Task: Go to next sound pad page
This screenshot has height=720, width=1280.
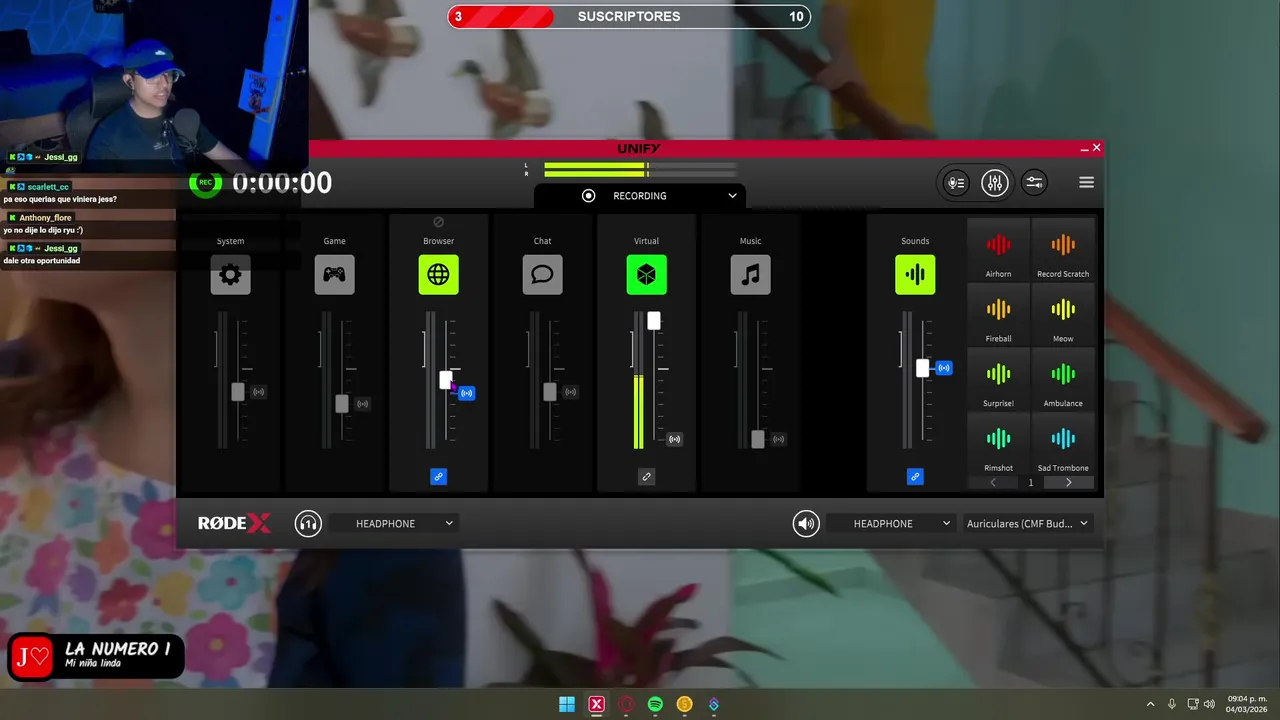Action: pyautogui.click(x=1068, y=482)
